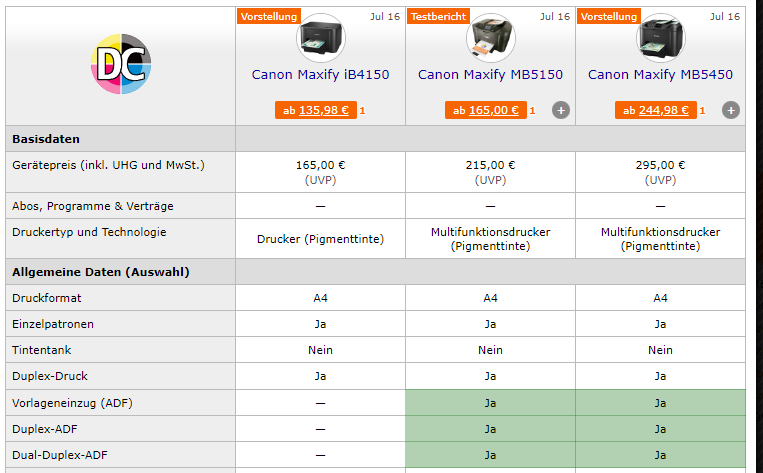Image resolution: width=763 pixels, height=473 pixels.
Task: Open Canon Maxify MB5150 printer thumbnail
Action: 490,38
